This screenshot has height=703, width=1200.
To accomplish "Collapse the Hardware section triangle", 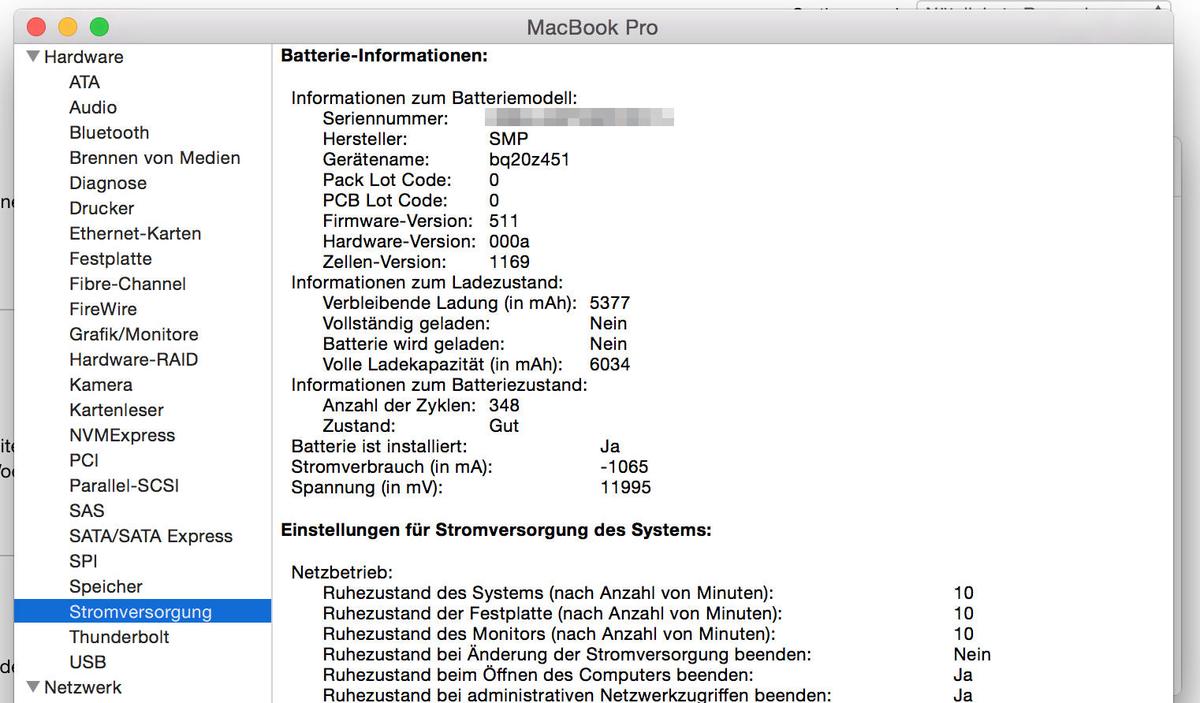I will (x=34, y=57).
